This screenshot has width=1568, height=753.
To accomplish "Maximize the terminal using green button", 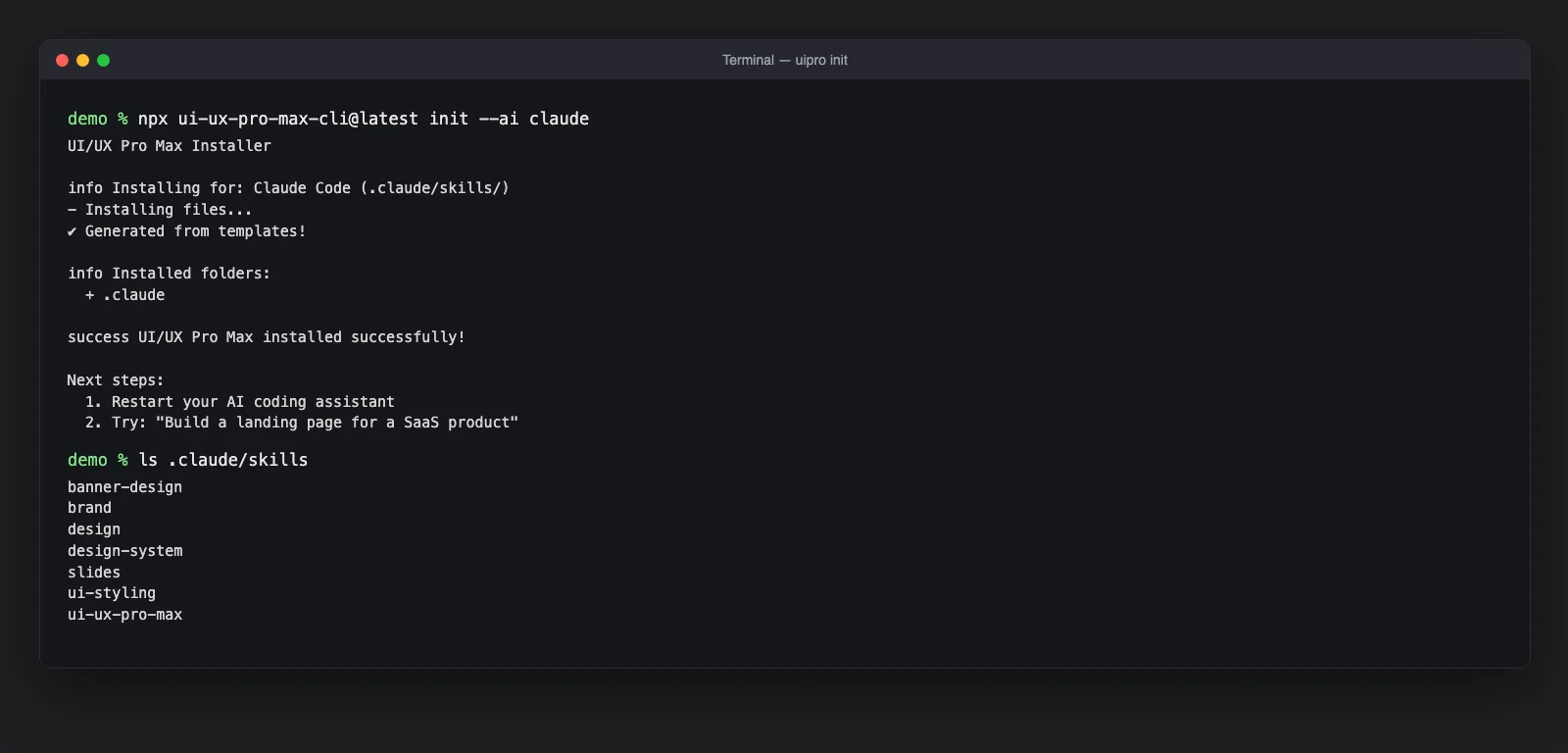I will [x=103, y=61].
